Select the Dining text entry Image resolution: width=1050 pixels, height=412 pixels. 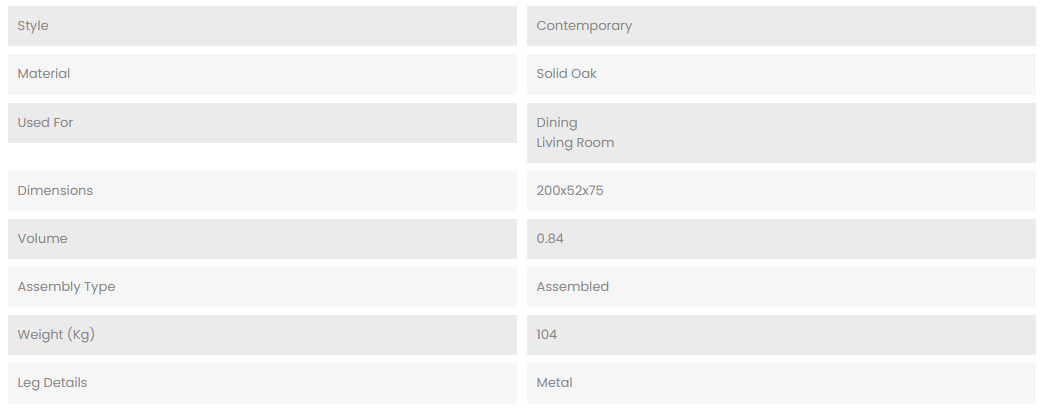click(557, 123)
